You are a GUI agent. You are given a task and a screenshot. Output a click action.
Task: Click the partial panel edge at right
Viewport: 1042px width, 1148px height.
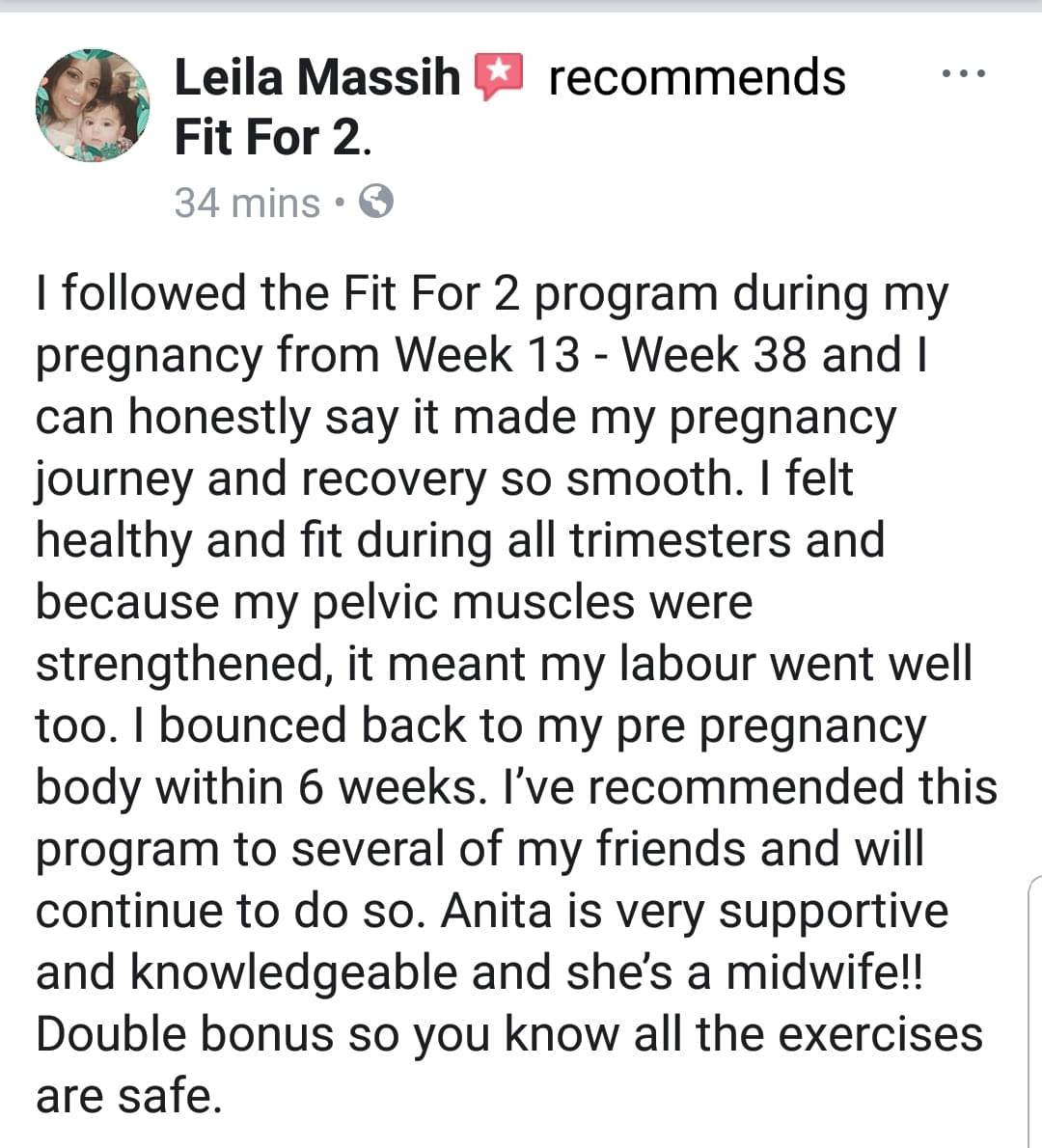[1034, 1010]
